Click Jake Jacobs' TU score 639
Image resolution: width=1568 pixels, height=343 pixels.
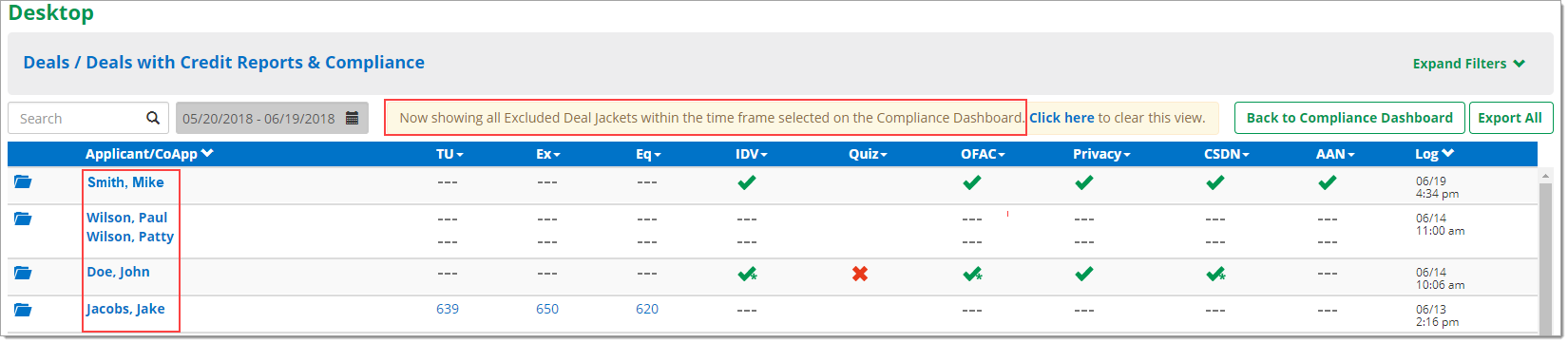tap(448, 309)
